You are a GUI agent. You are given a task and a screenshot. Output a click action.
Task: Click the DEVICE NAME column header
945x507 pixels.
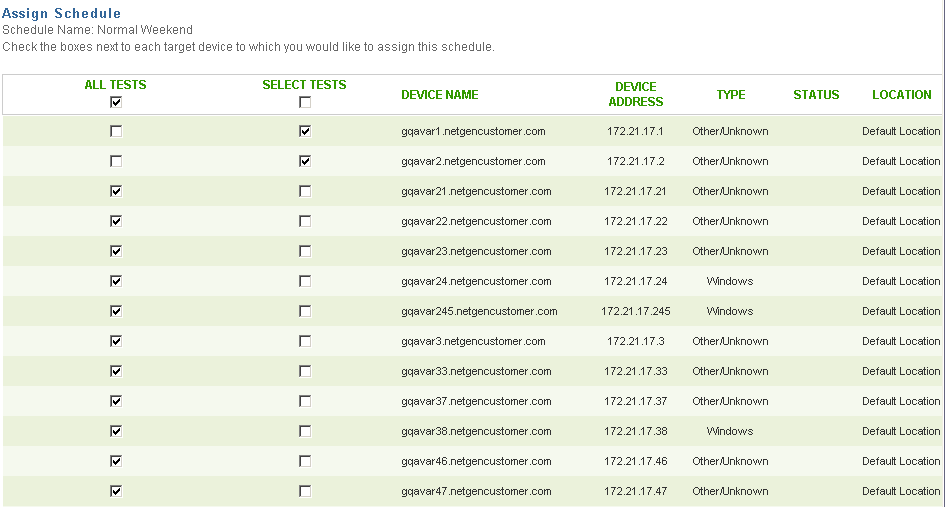pyautogui.click(x=439, y=95)
